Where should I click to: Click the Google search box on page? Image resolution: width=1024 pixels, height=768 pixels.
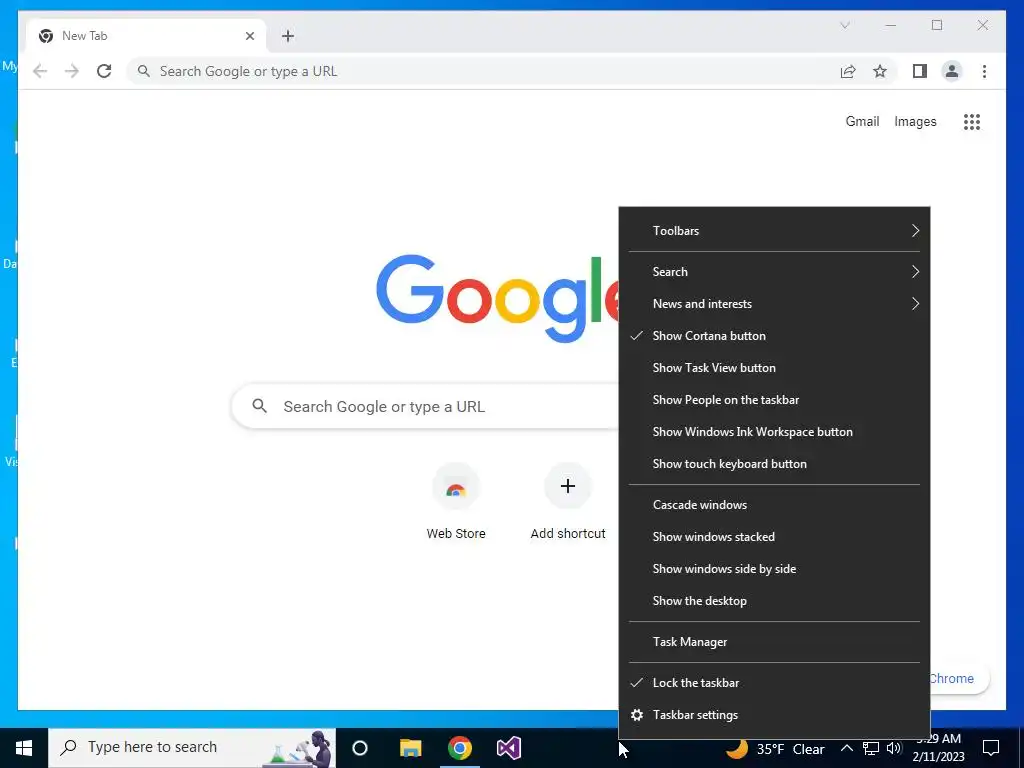[x=425, y=406]
